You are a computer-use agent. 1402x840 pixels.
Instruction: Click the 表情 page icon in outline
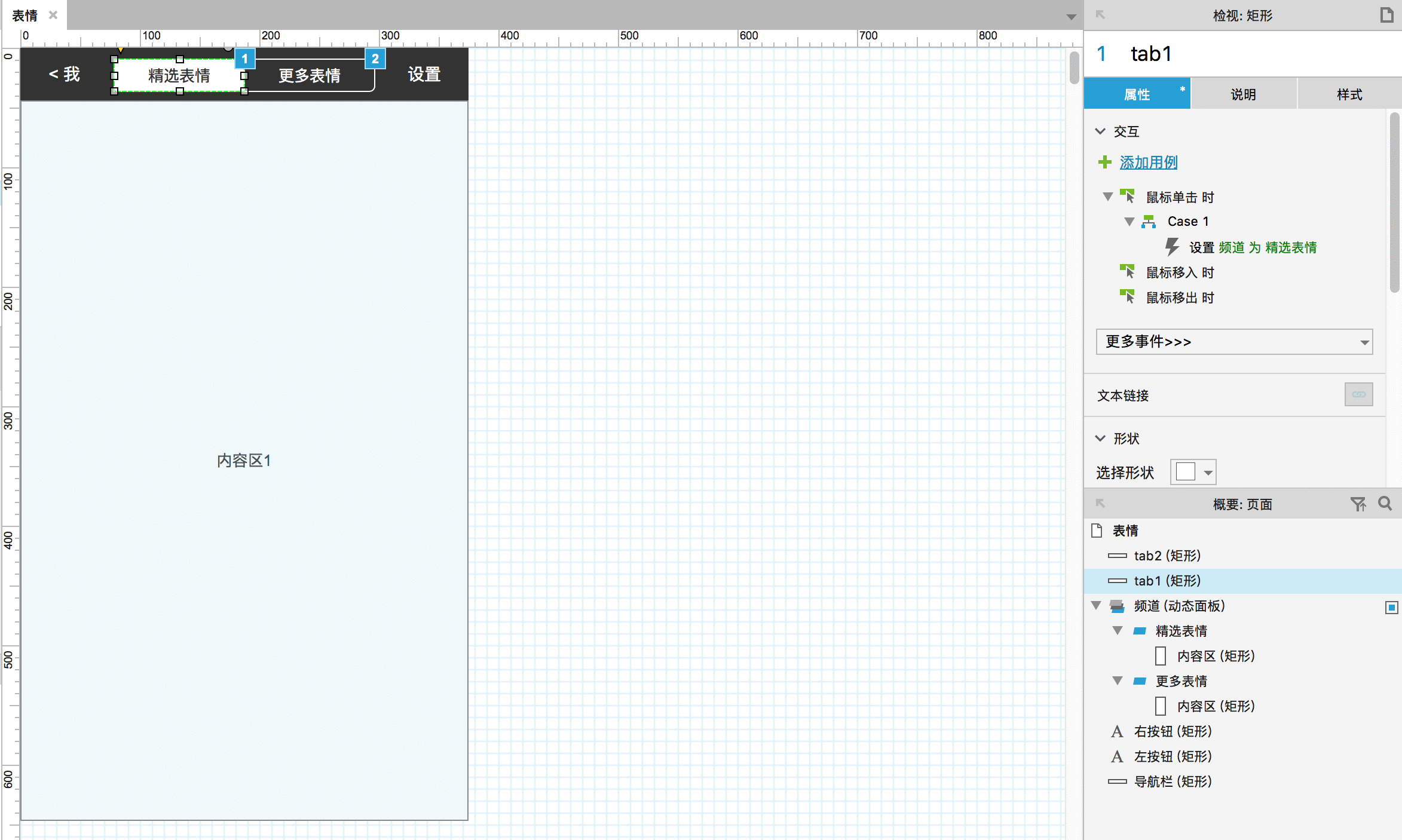[1097, 530]
